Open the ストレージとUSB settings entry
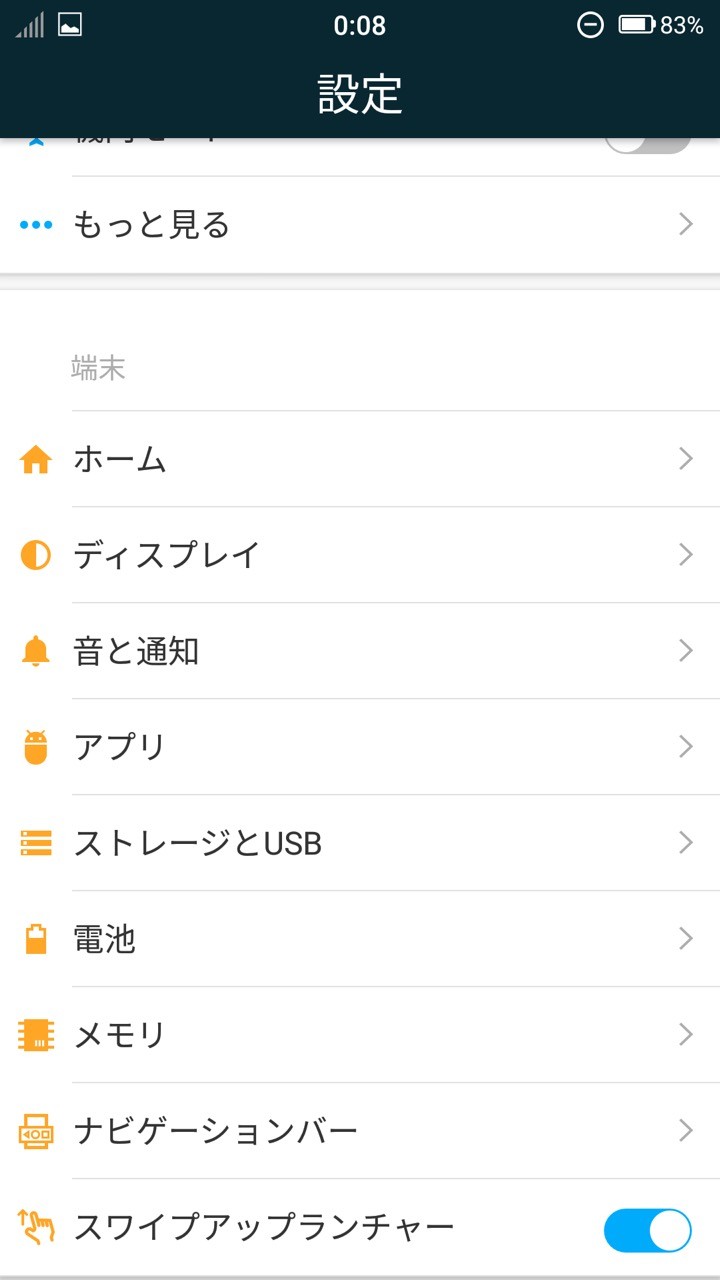Screen dimensions: 720x1280 click(x=198, y=843)
